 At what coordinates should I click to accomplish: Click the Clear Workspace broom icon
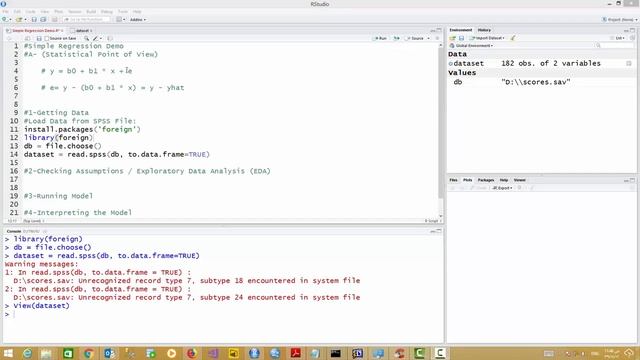(513, 38)
